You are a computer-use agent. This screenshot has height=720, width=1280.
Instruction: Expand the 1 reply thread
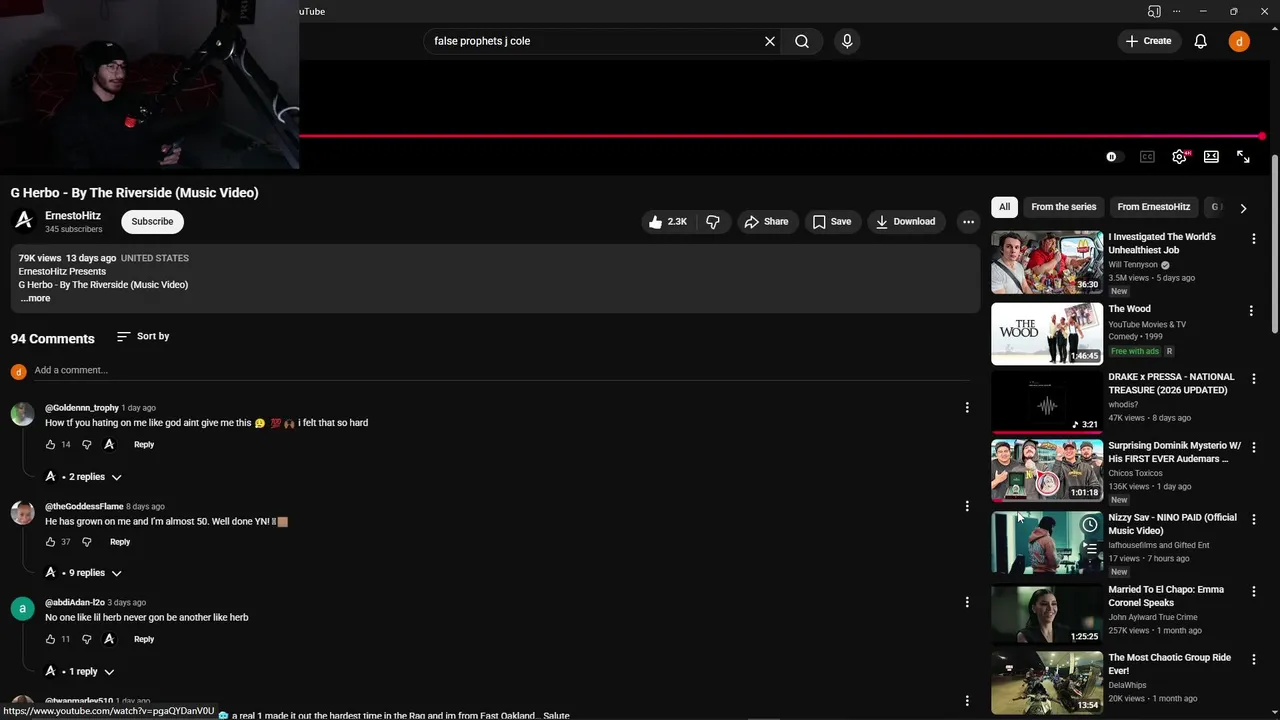[x=81, y=671]
